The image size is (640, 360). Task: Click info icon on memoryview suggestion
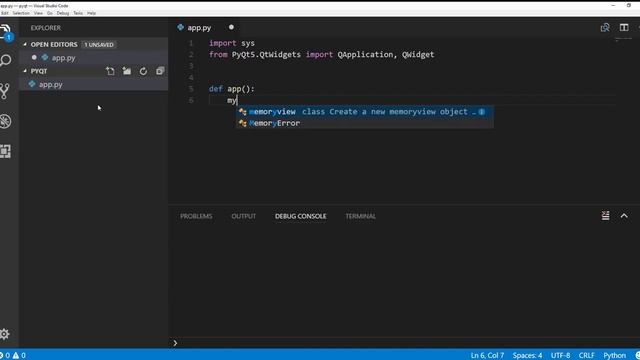coord(482,111)
